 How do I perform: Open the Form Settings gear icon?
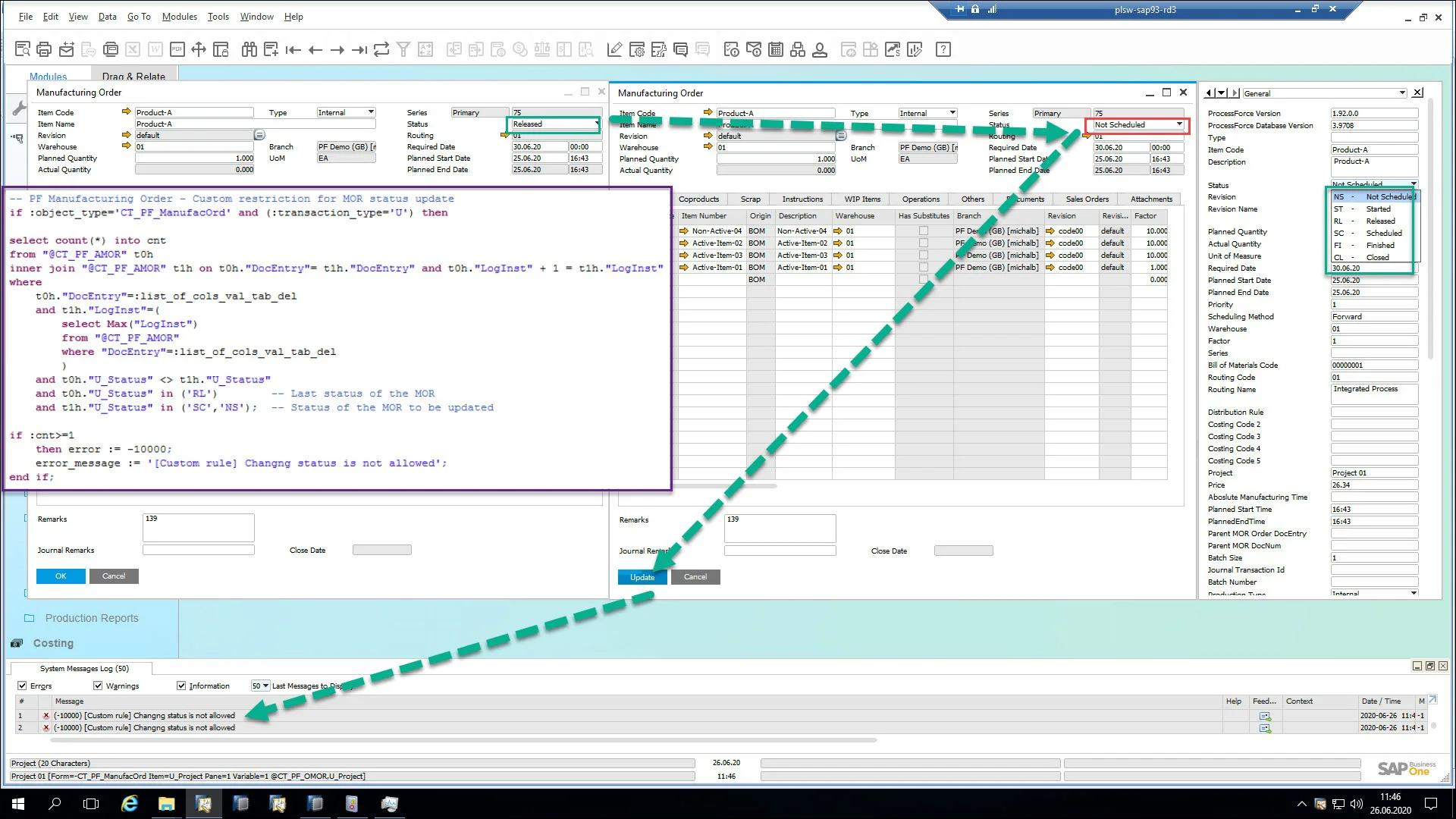(638, 49)
